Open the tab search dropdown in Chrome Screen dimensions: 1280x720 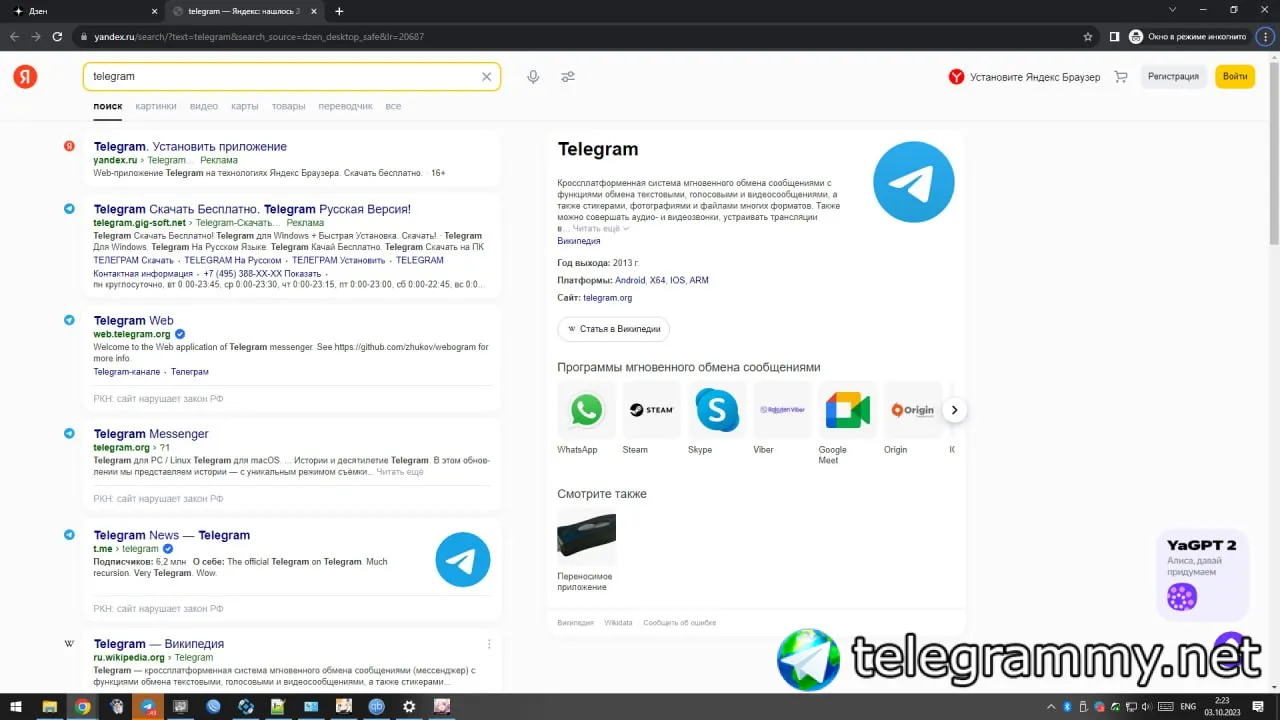1173,10
